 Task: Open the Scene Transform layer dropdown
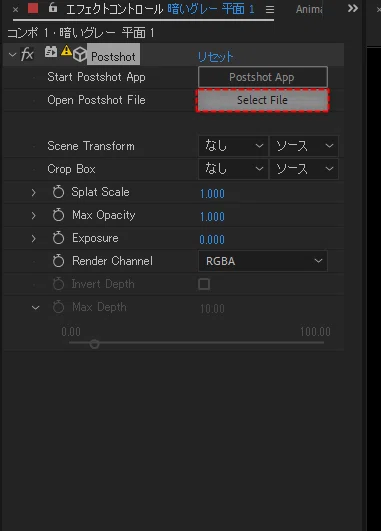233,146
